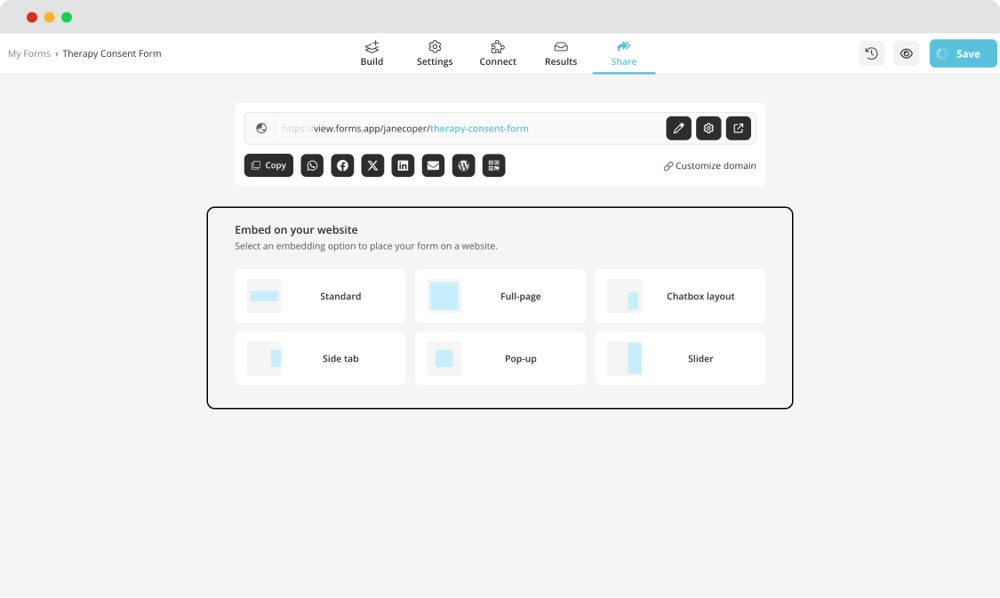Navigate to My Forms breadcrumb

29,54
